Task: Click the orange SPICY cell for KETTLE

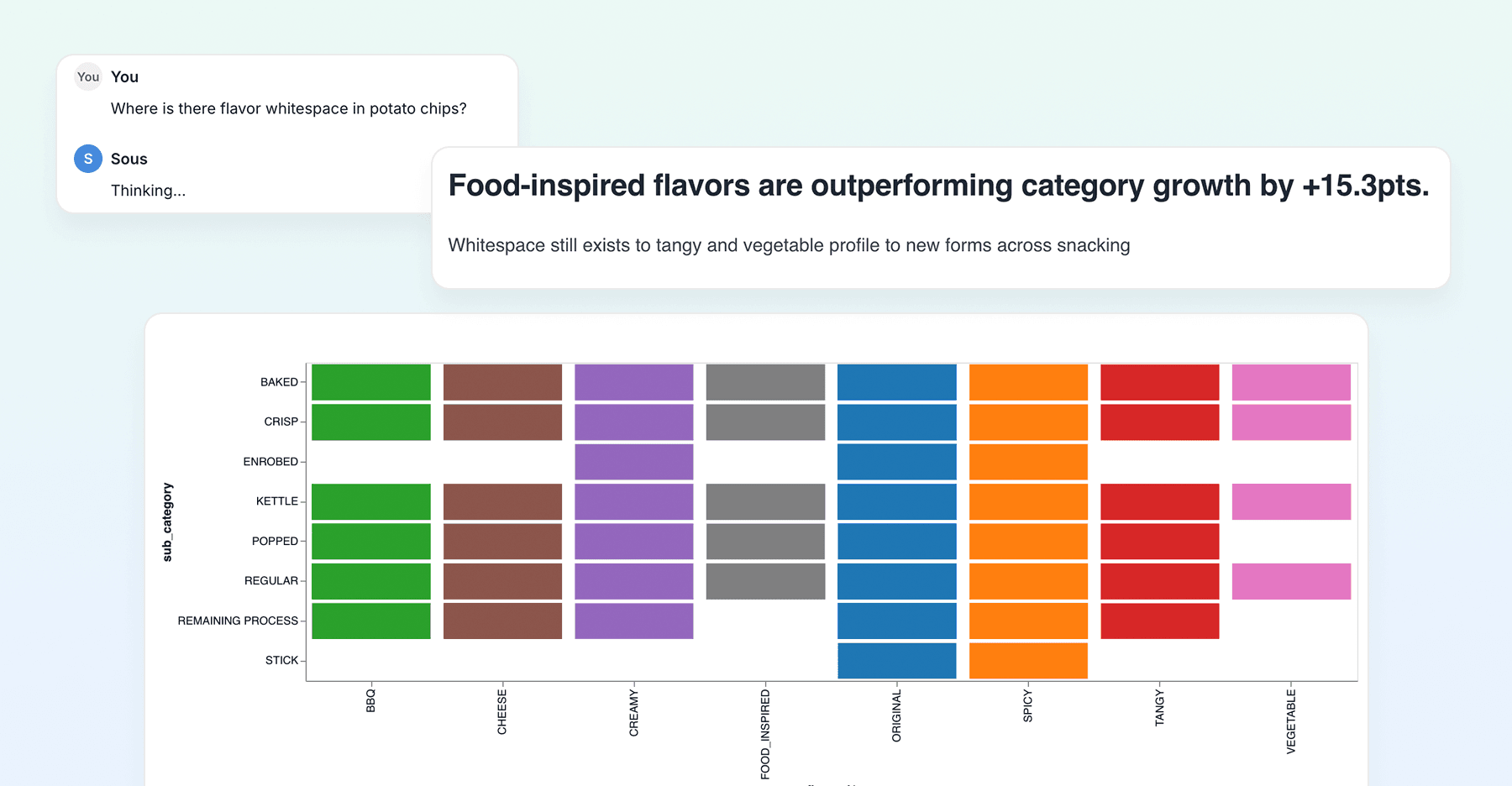Action: (x=1028, y=501)
